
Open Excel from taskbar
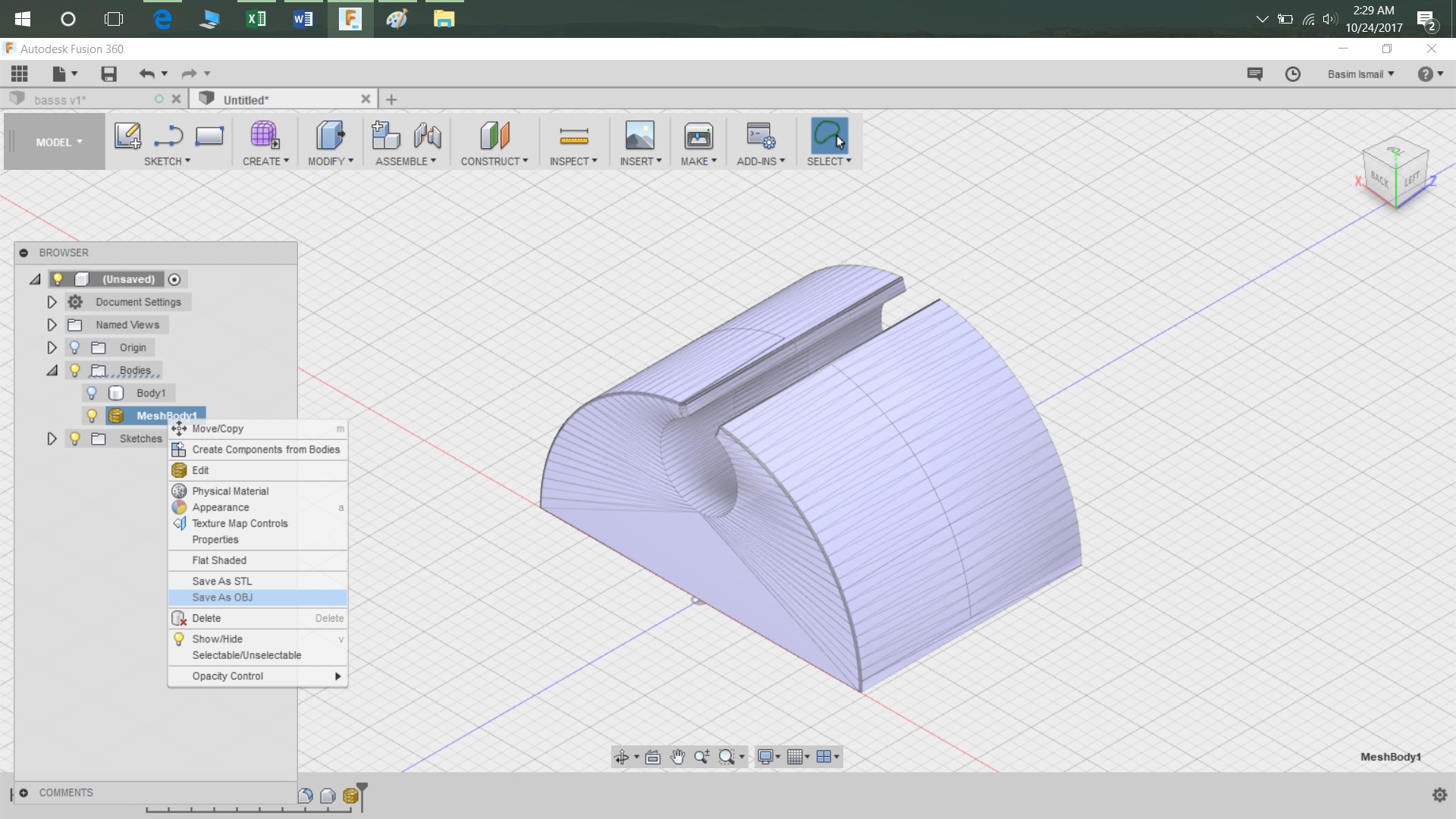click(x=256, y=19)
